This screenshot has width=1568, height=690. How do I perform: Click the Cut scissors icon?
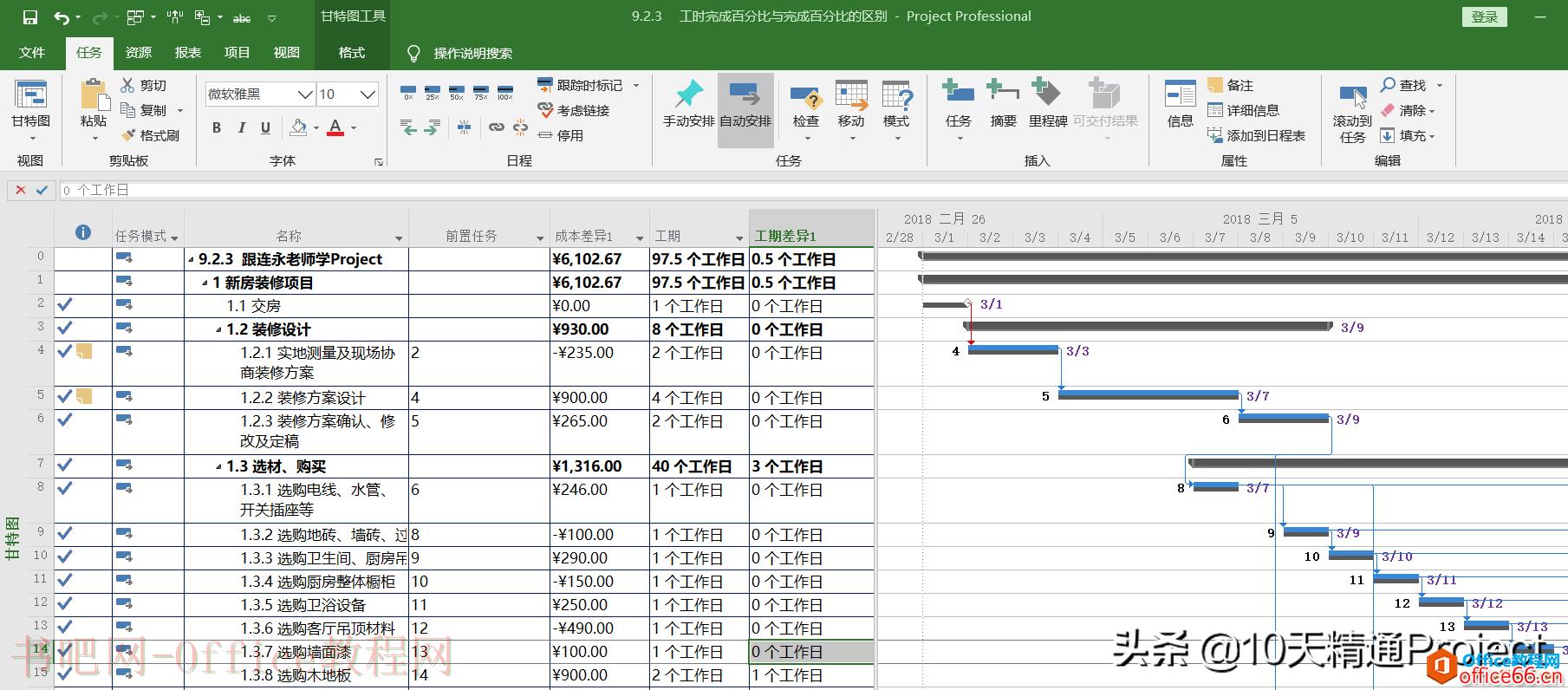127,85
